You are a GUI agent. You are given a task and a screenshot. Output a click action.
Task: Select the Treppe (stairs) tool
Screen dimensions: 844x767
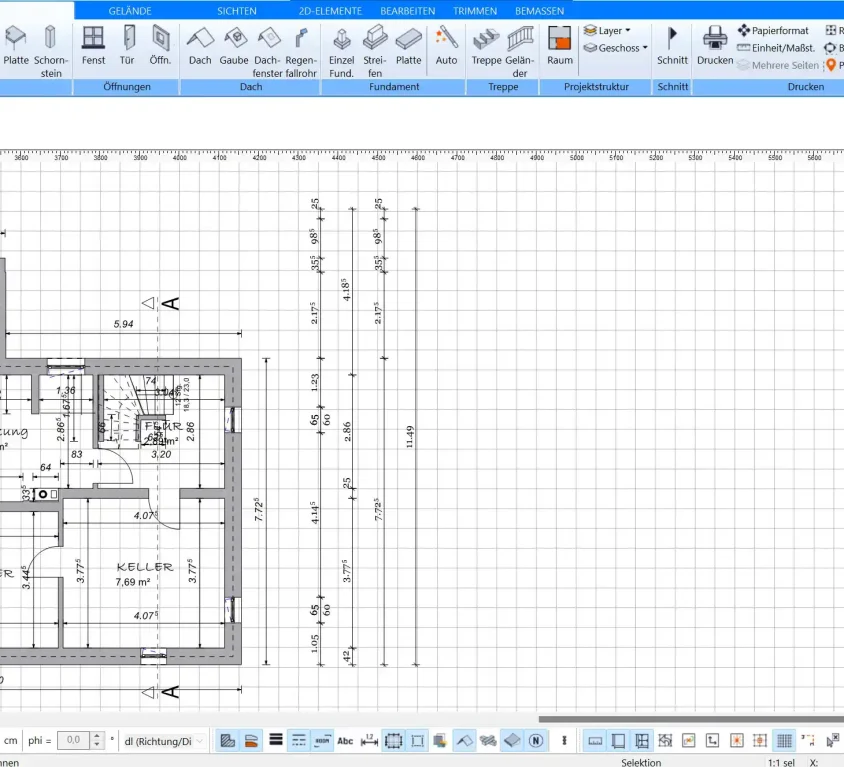click(486, 46)
